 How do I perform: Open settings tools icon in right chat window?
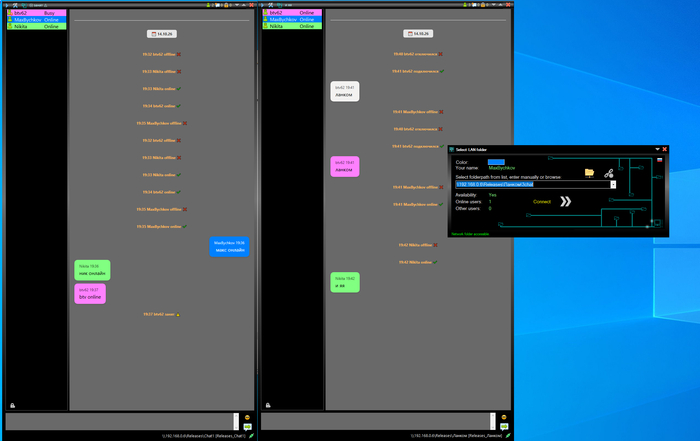pyautogui.click(x=271, y=5)
